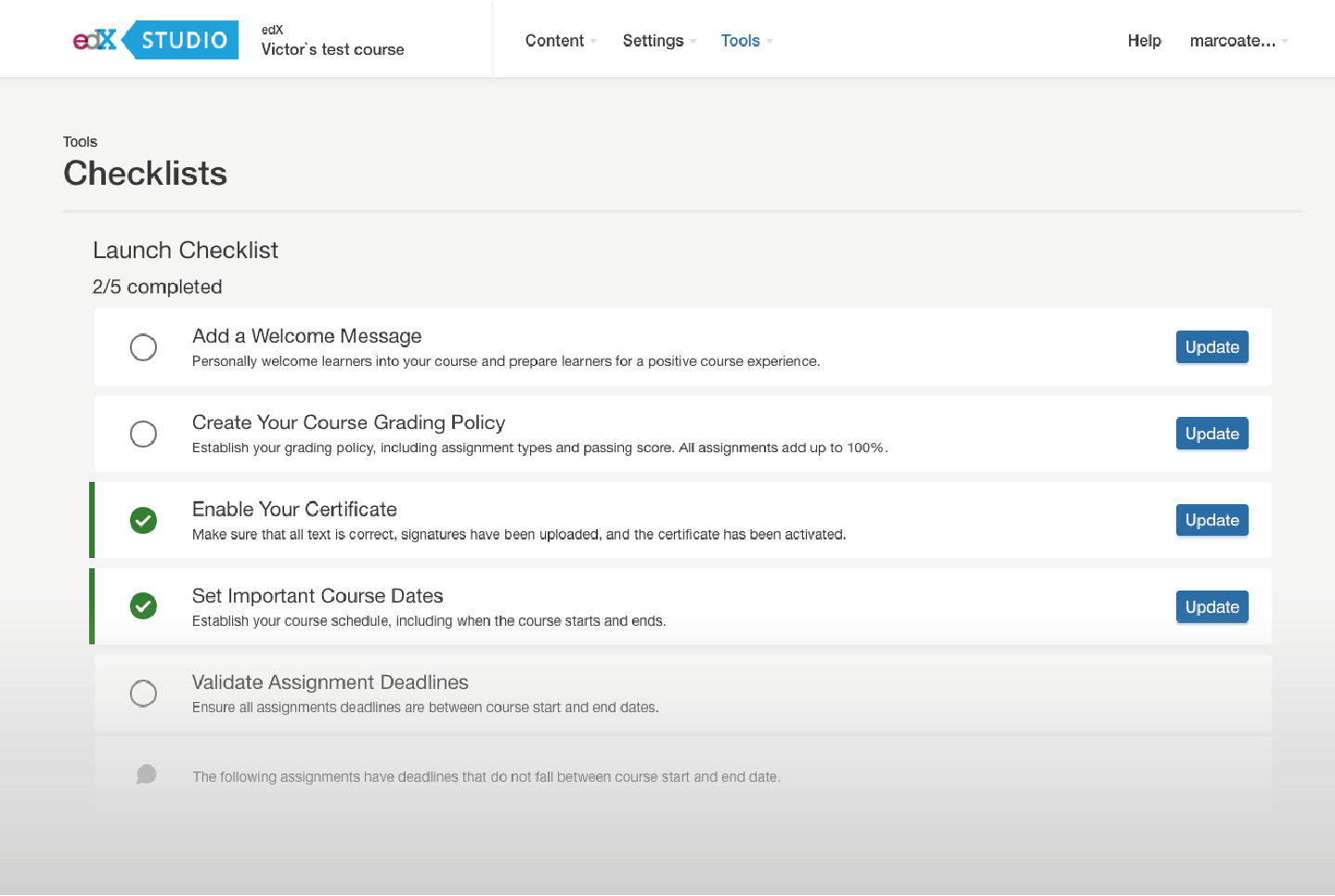This screenshot has height=896, width=1335.
Task: Click the 'Establish your grading policy' description
Action: [x=539, y=448]
